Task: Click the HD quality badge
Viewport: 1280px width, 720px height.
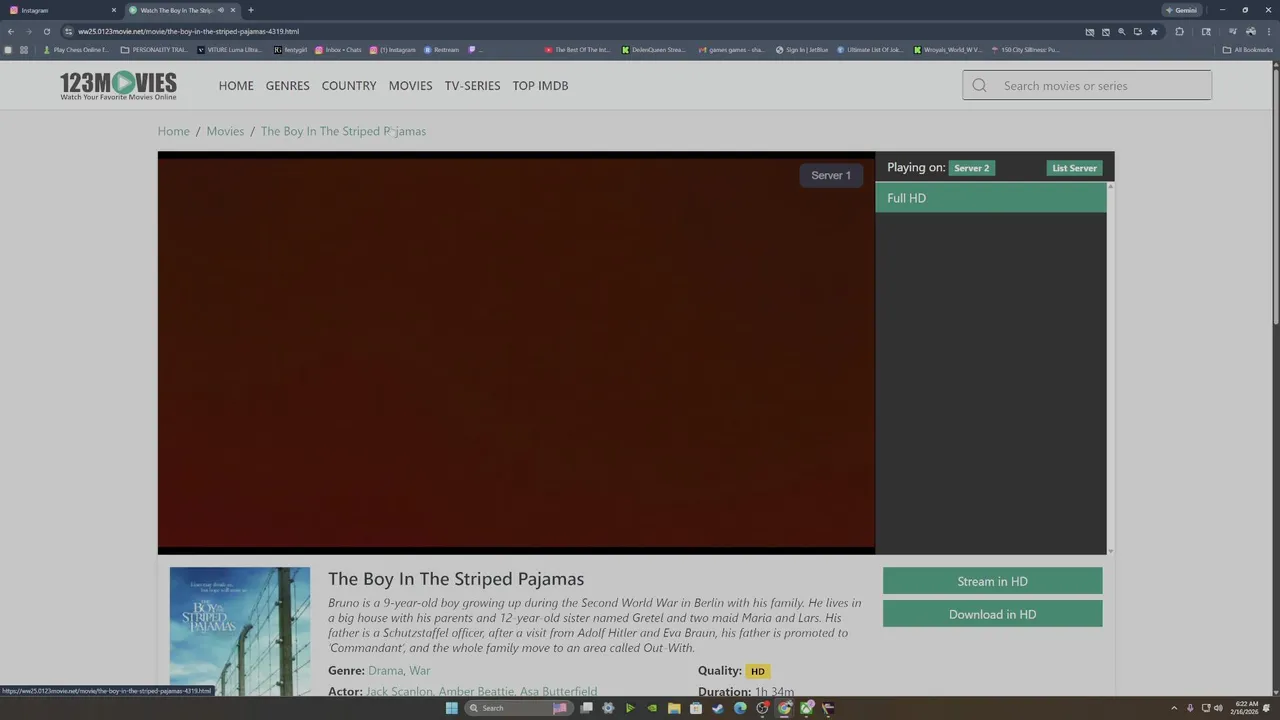Action: tap(758, 671)
